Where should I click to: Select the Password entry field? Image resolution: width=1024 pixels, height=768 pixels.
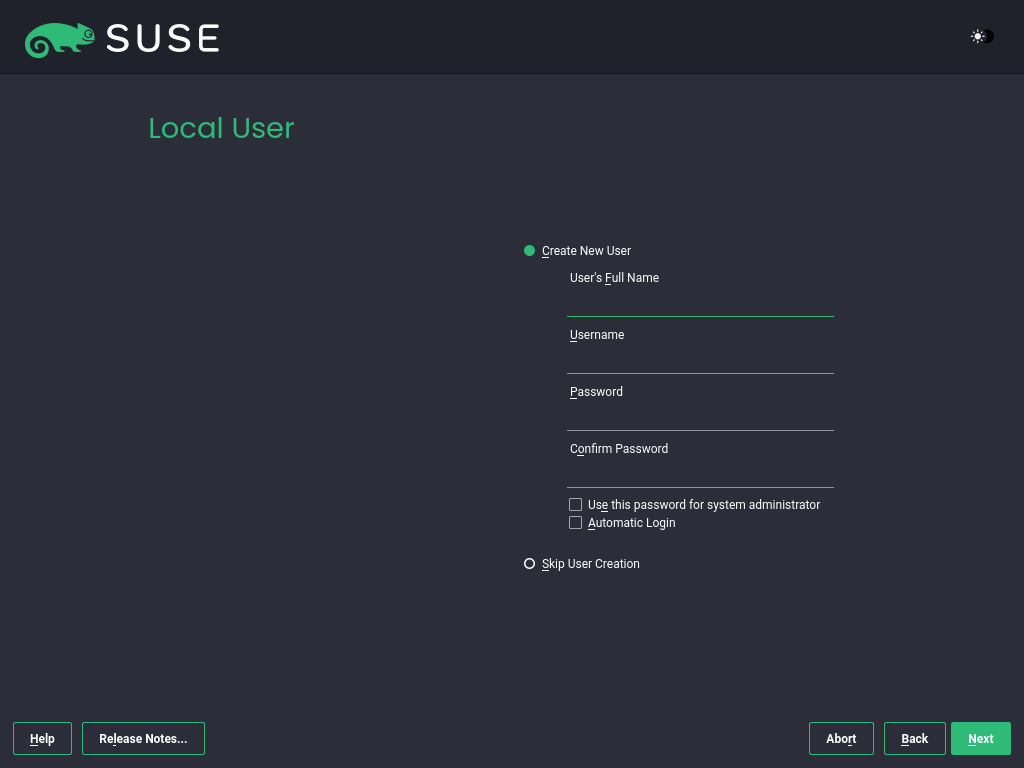coord(700,417)
